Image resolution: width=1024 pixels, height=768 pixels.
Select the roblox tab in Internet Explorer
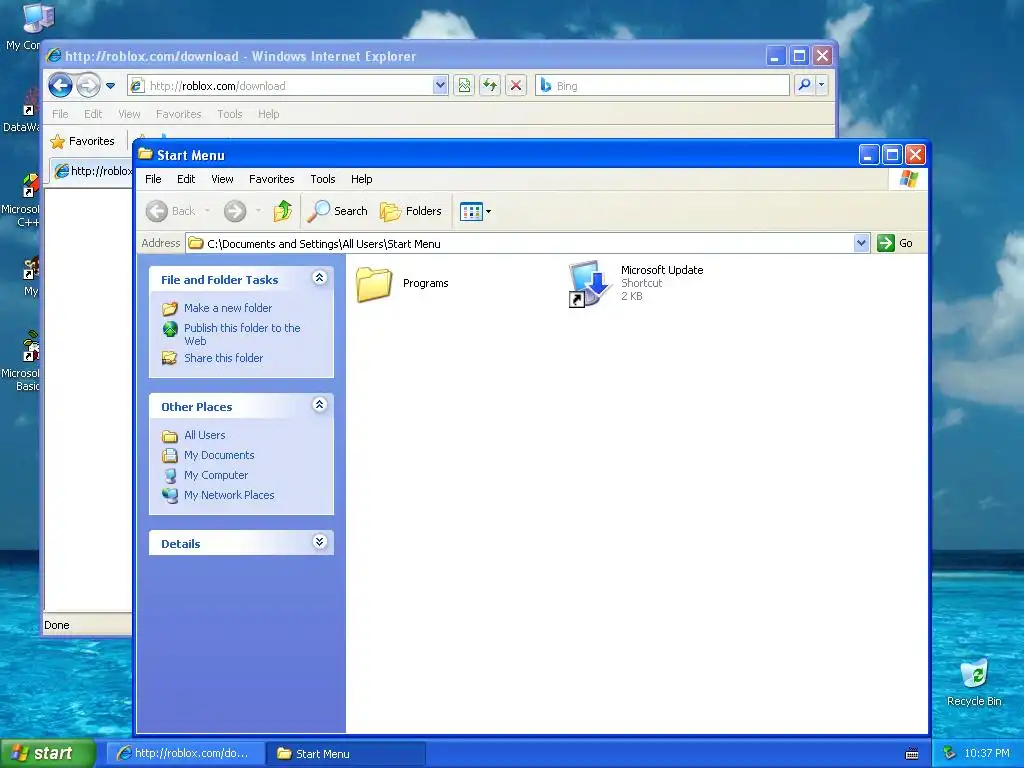[93, 171]
